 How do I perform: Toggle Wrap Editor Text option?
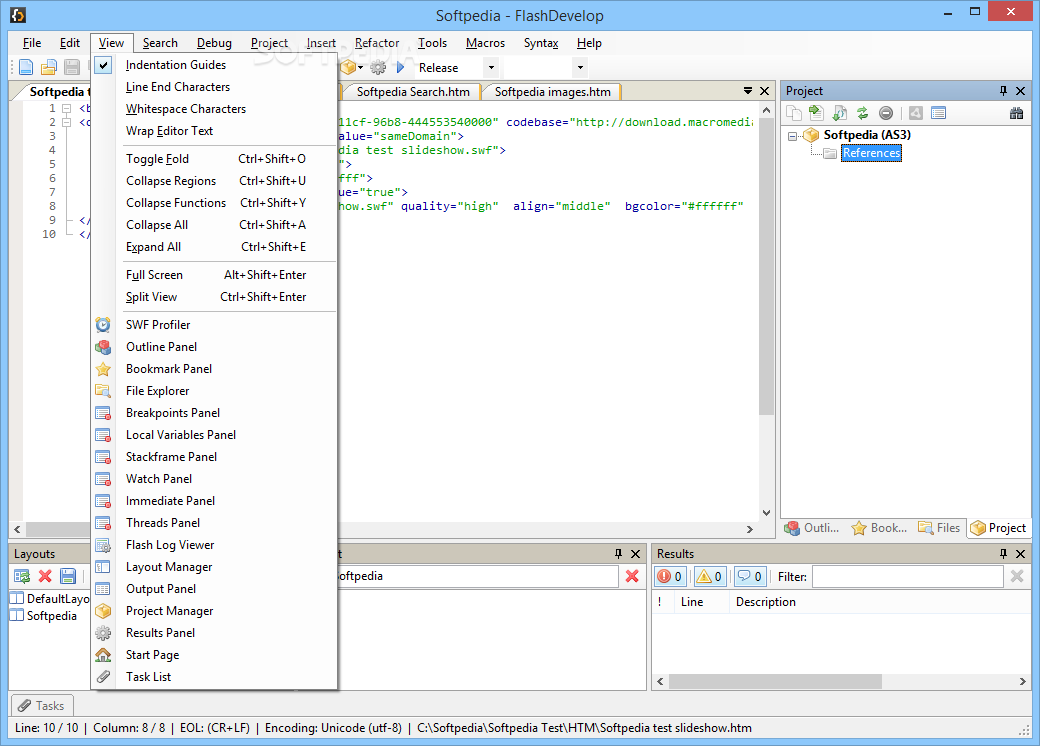click(214, 131)
